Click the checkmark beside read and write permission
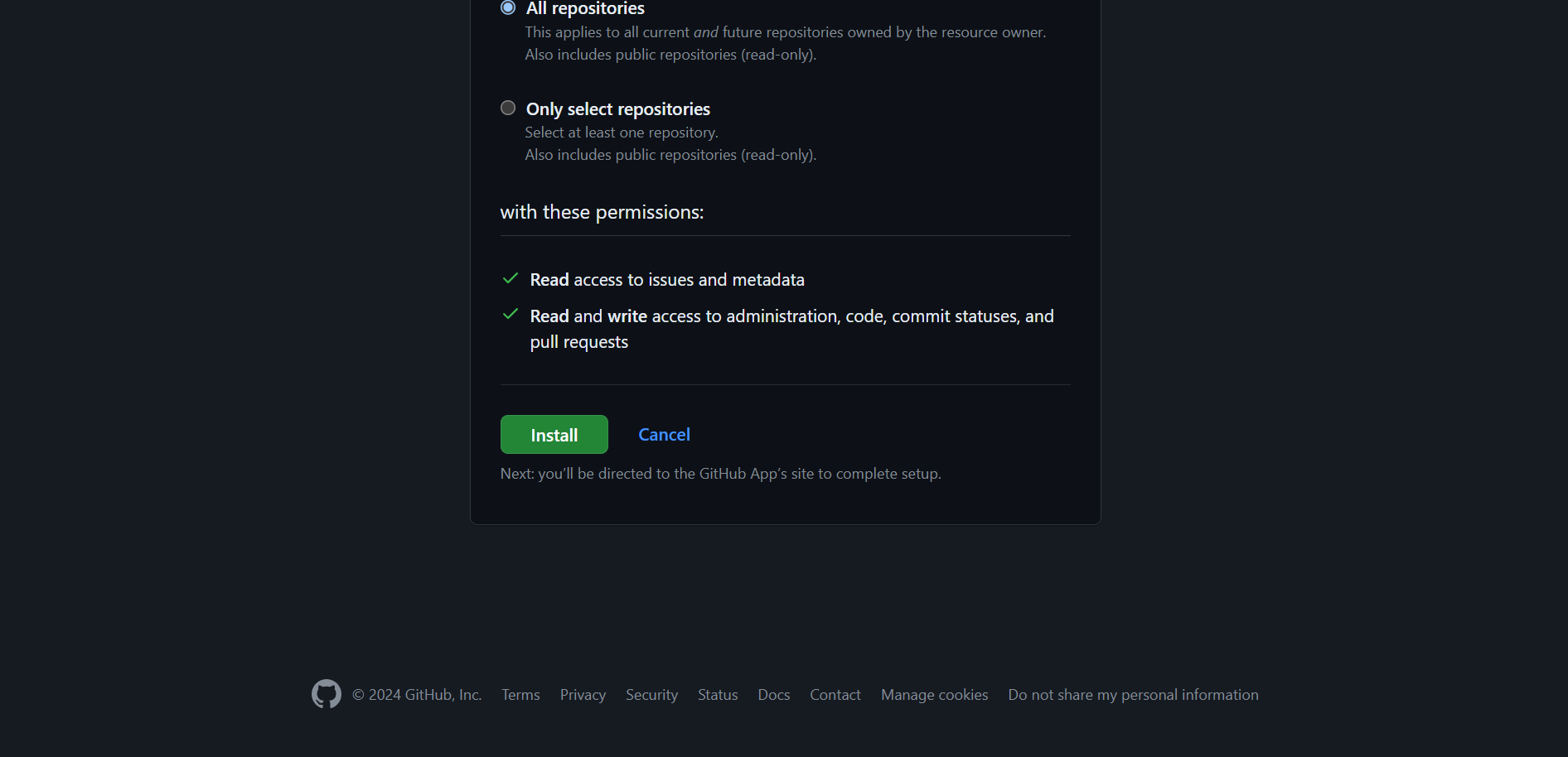The width and height of the screenshot is (1568, 757). click(511, 314)
